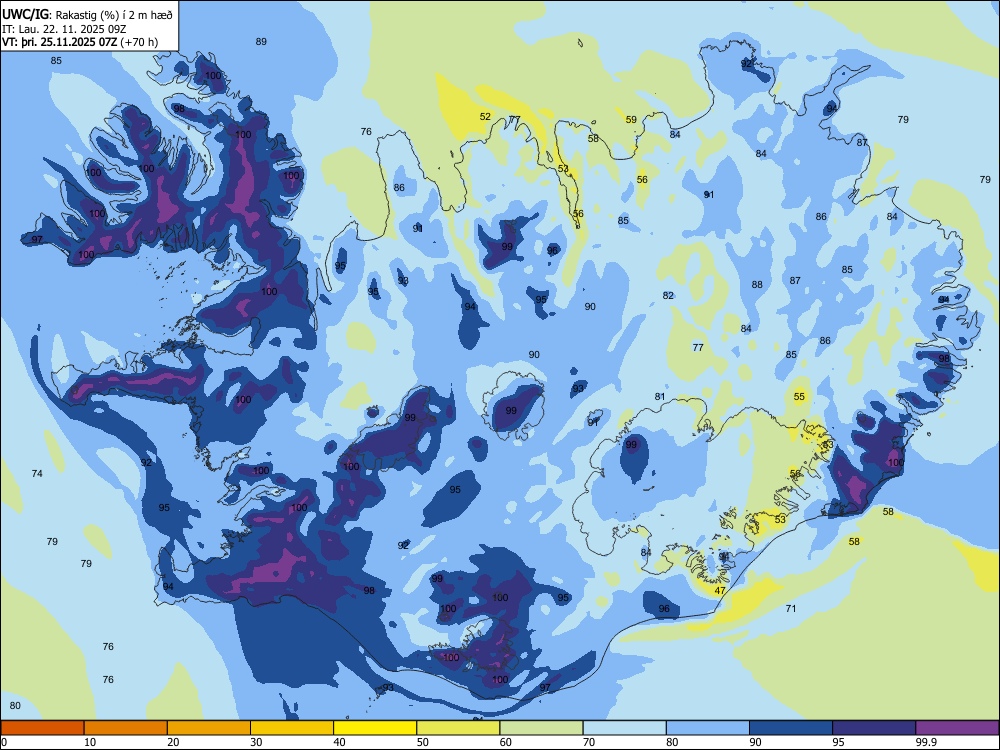Click the valid time 'VT: þri. 25.11.2025 07Z'

click(x=59, y=43)
